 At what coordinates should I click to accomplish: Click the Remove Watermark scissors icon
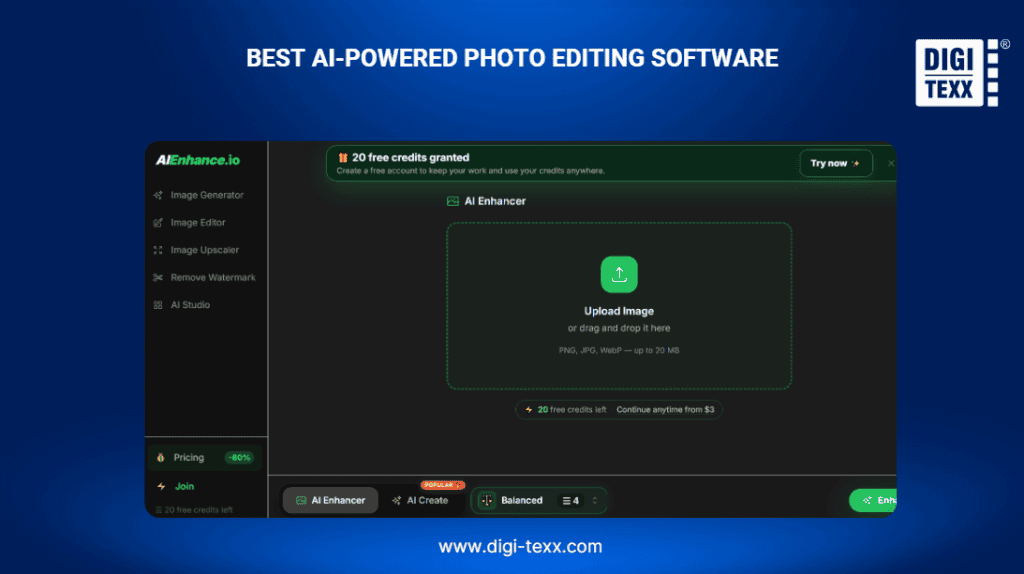click(158, 278)
